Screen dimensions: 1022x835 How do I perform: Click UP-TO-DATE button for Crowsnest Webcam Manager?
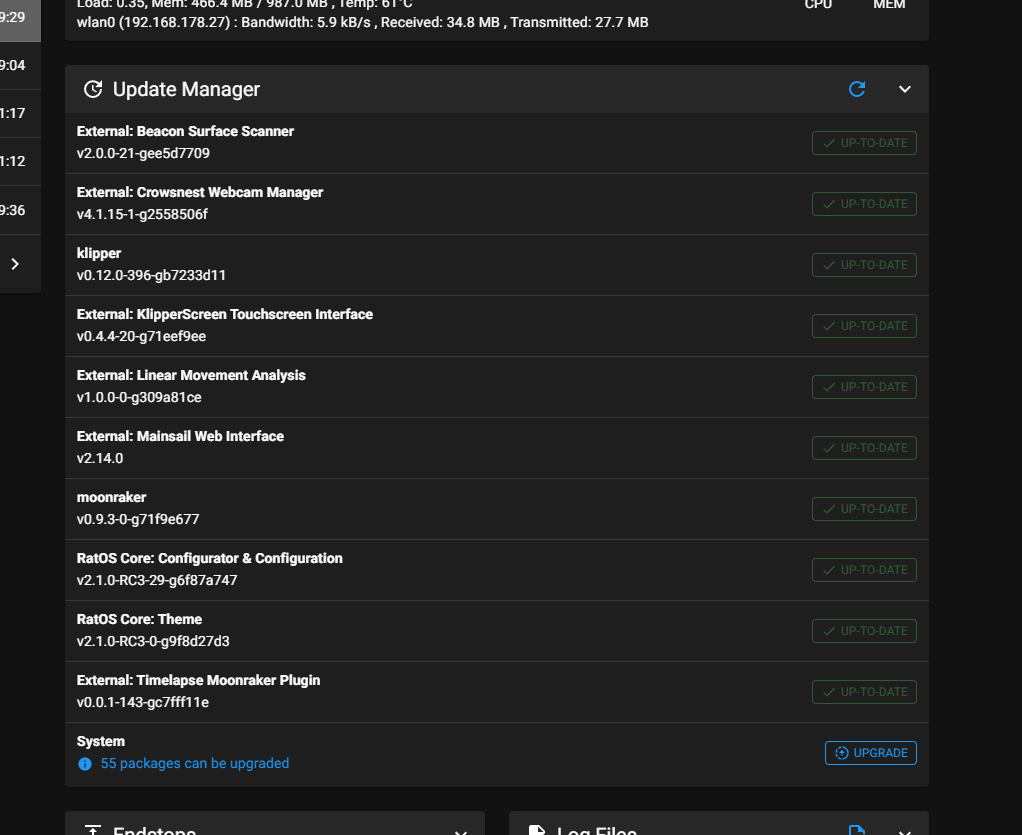tap(864, 204)
